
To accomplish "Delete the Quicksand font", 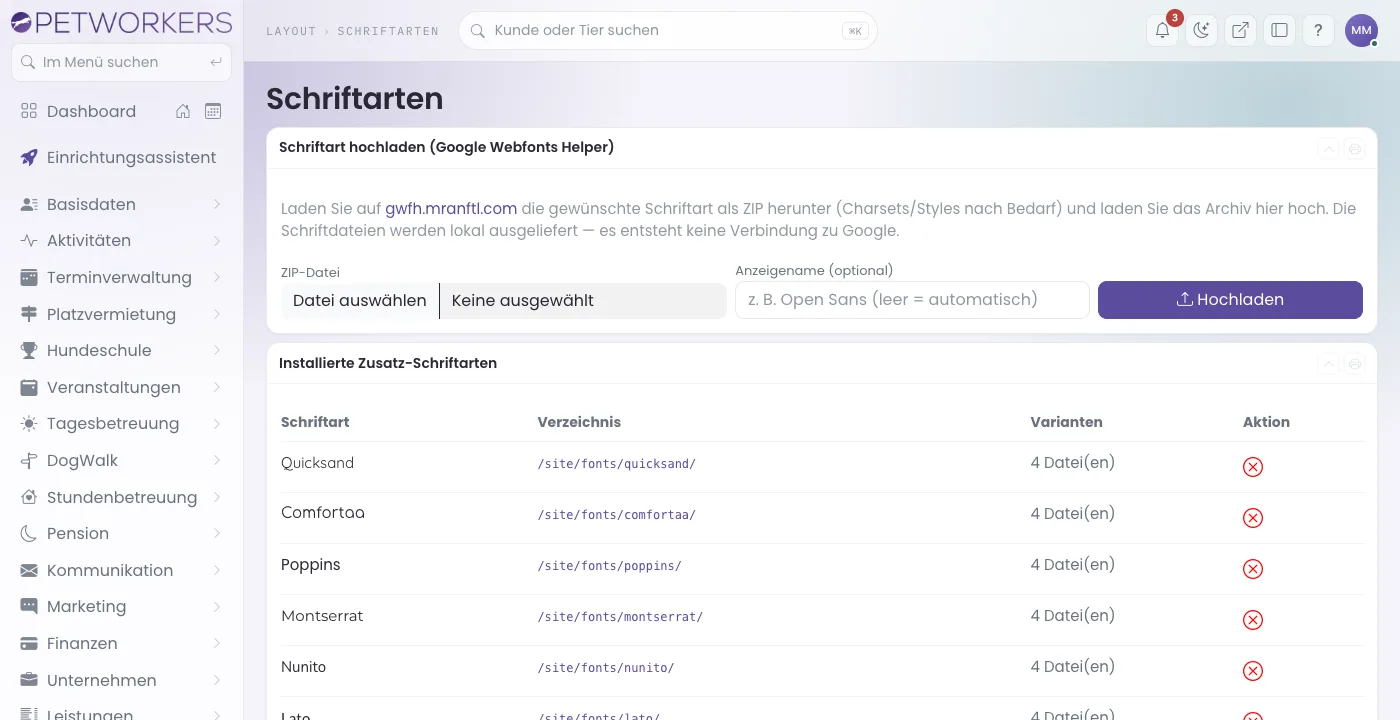I will (x=1252, y=467).
